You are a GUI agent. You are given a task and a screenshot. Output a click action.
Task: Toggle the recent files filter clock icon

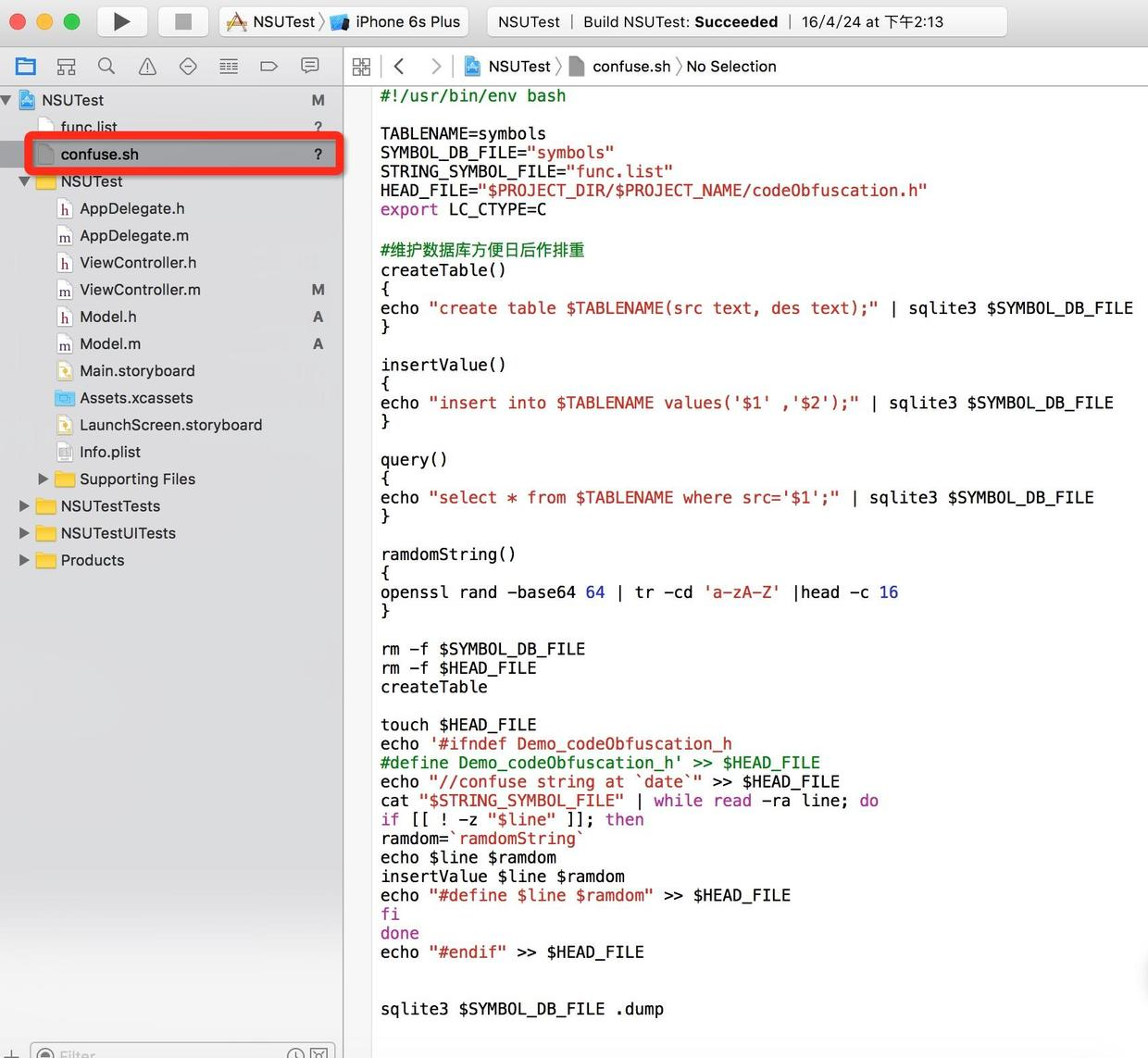[295, 1054]
